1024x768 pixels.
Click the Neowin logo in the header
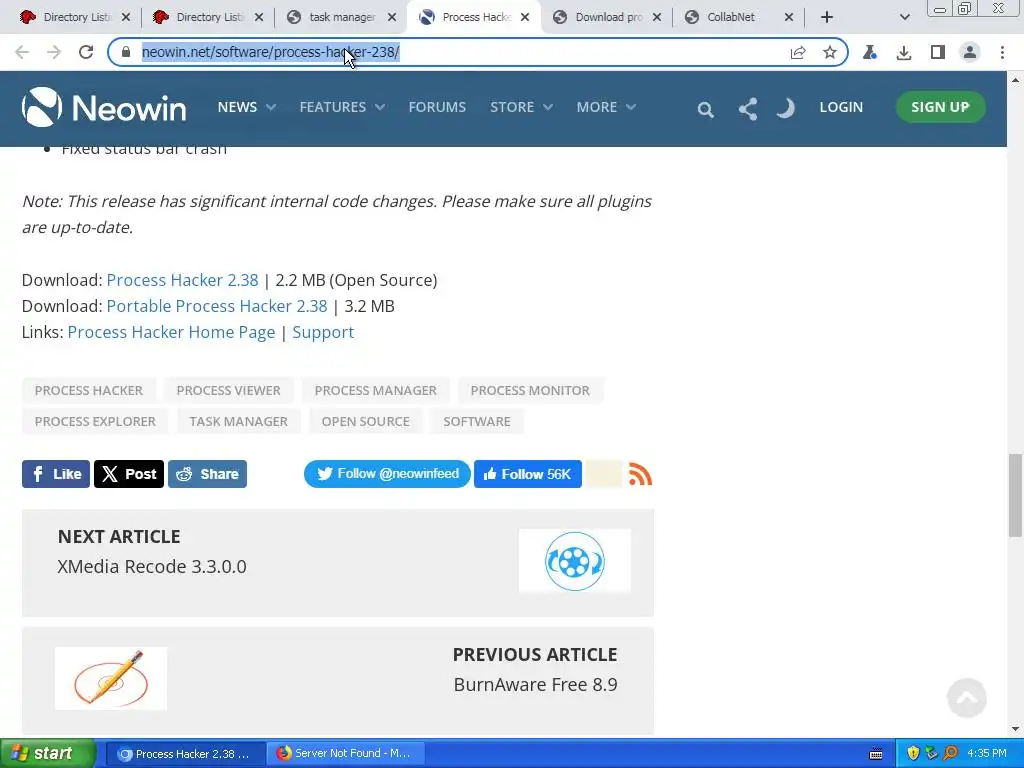tap(104, 107)
